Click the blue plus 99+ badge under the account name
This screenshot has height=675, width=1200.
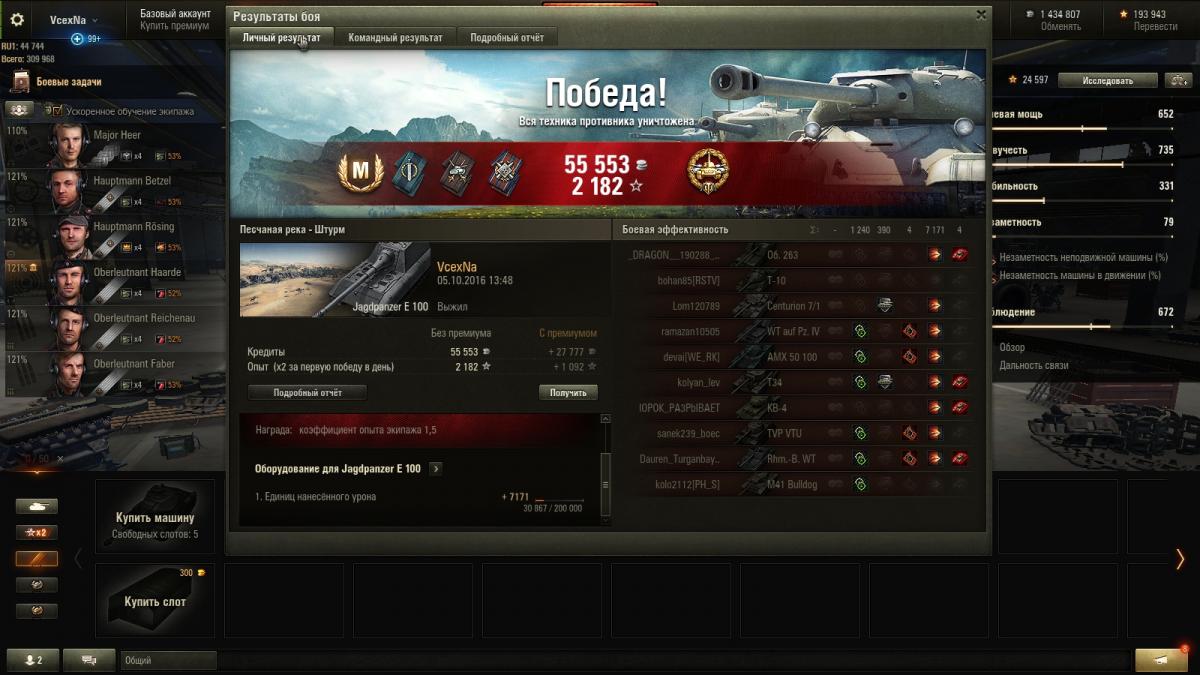(x=86, y=39)
